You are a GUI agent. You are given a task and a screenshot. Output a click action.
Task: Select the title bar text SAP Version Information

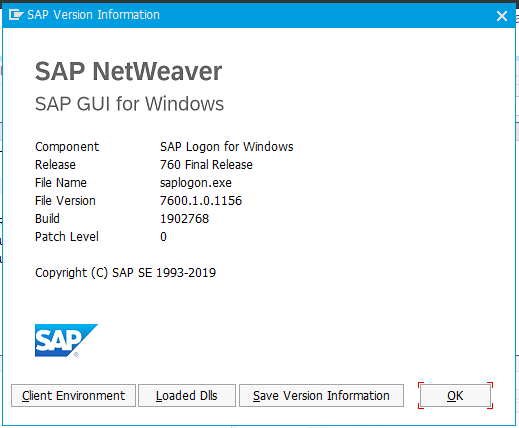click(93, 15)
